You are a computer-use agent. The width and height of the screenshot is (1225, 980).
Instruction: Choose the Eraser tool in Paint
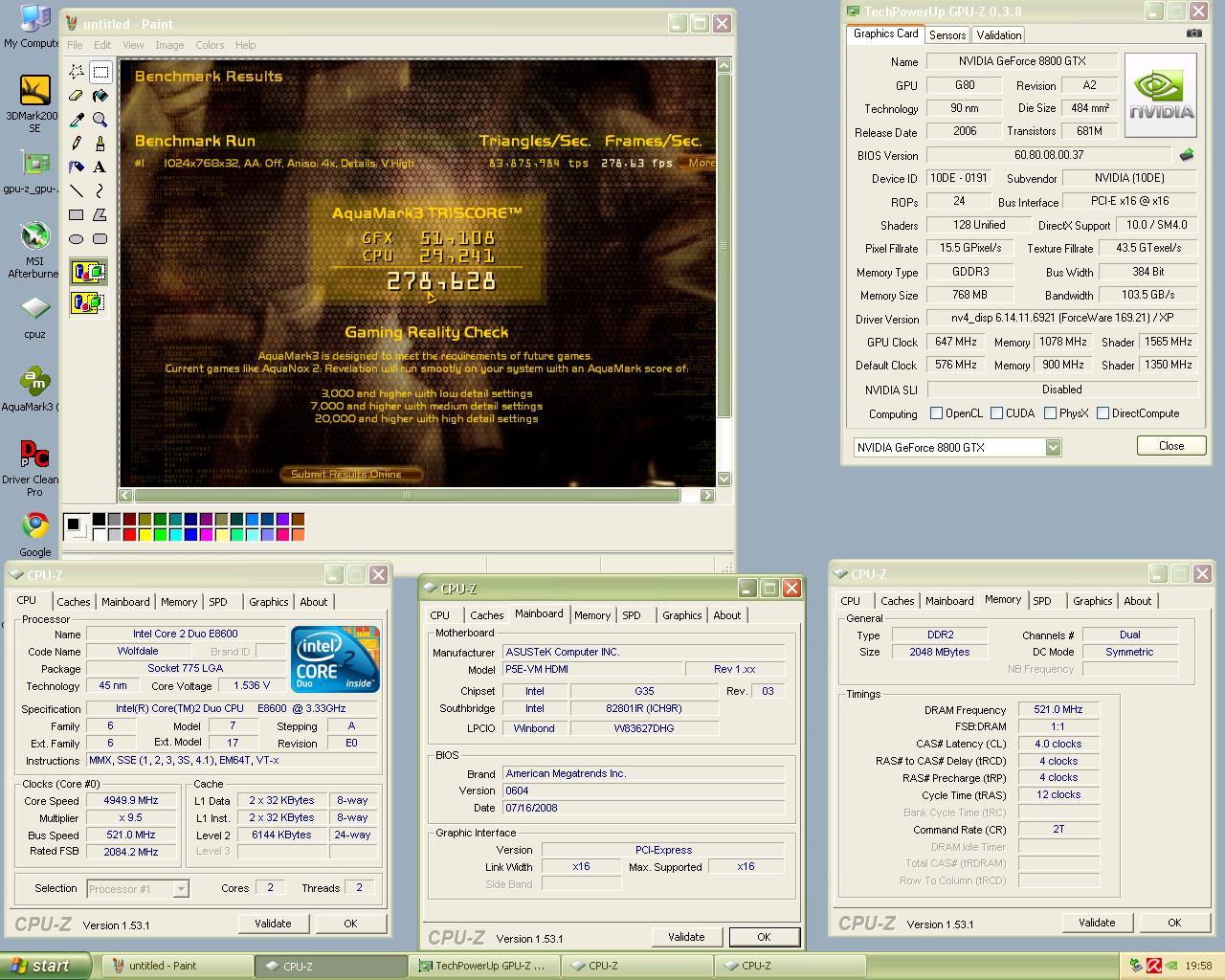(77, 96)
